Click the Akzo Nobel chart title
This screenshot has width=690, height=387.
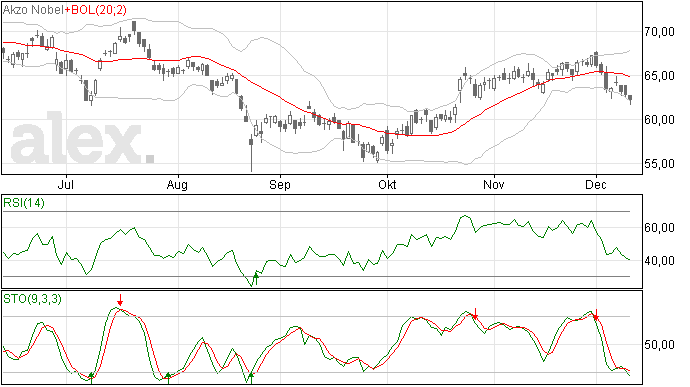[x=33, y=10]
